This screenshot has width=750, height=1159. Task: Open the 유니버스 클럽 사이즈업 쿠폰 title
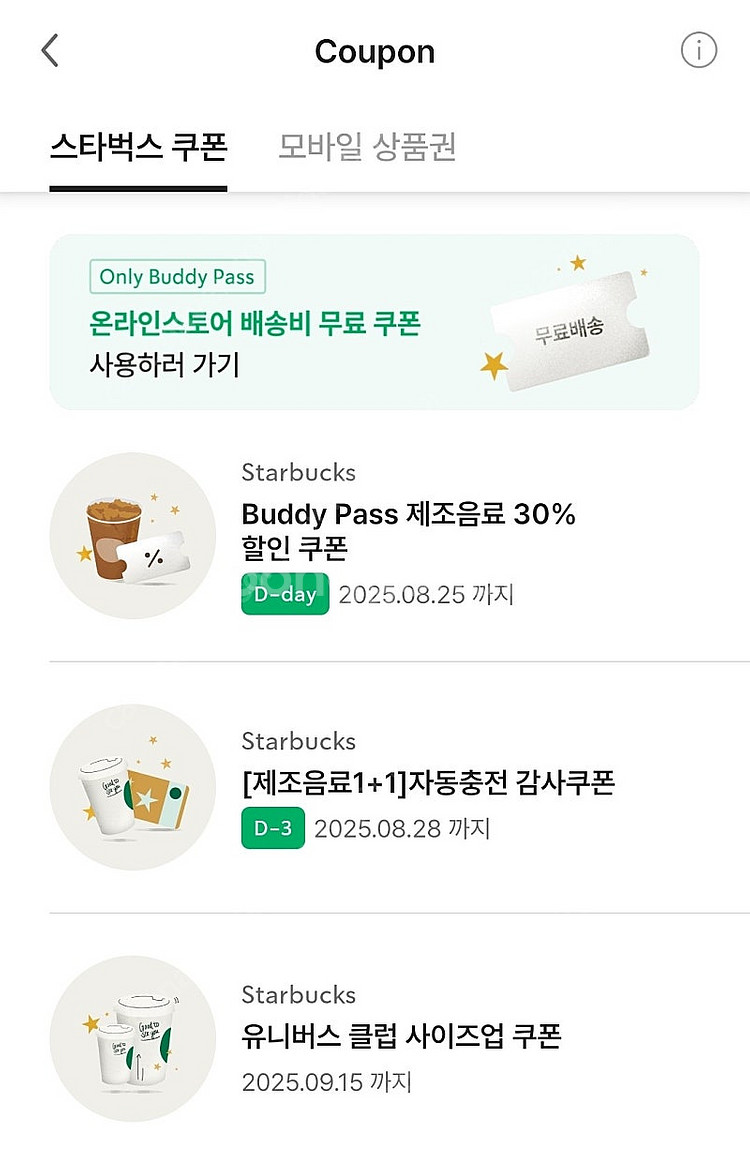click(401, 1035)
